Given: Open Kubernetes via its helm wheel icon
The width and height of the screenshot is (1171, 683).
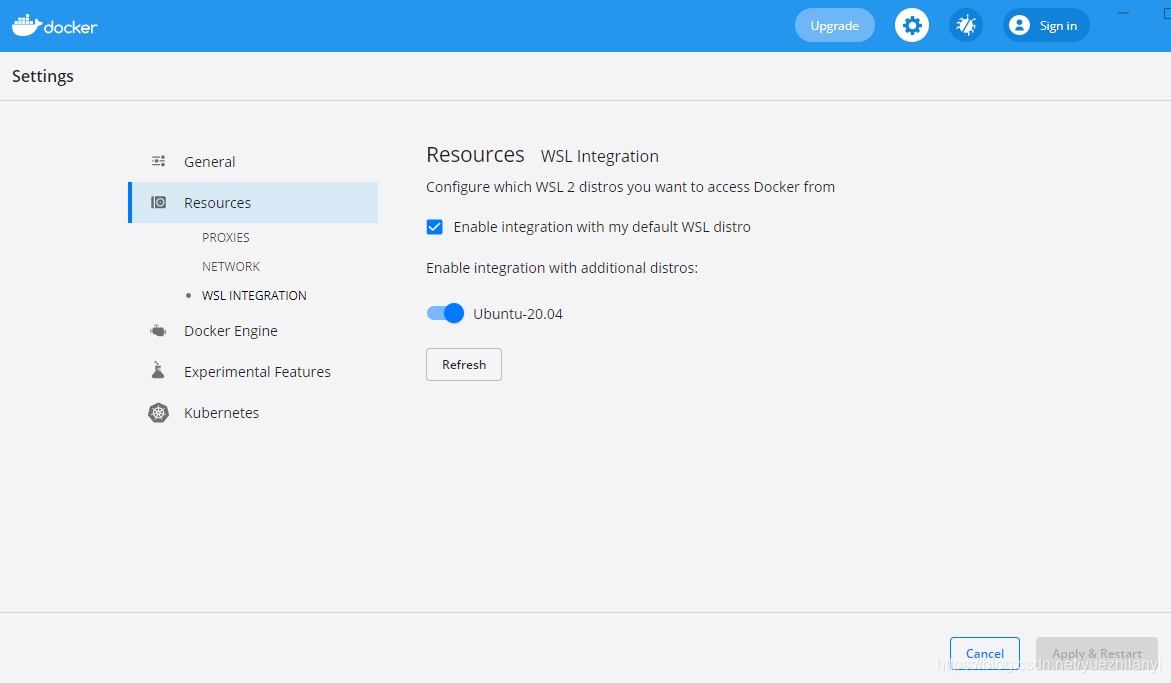Looking at the screenshot, I should (157, 412).
